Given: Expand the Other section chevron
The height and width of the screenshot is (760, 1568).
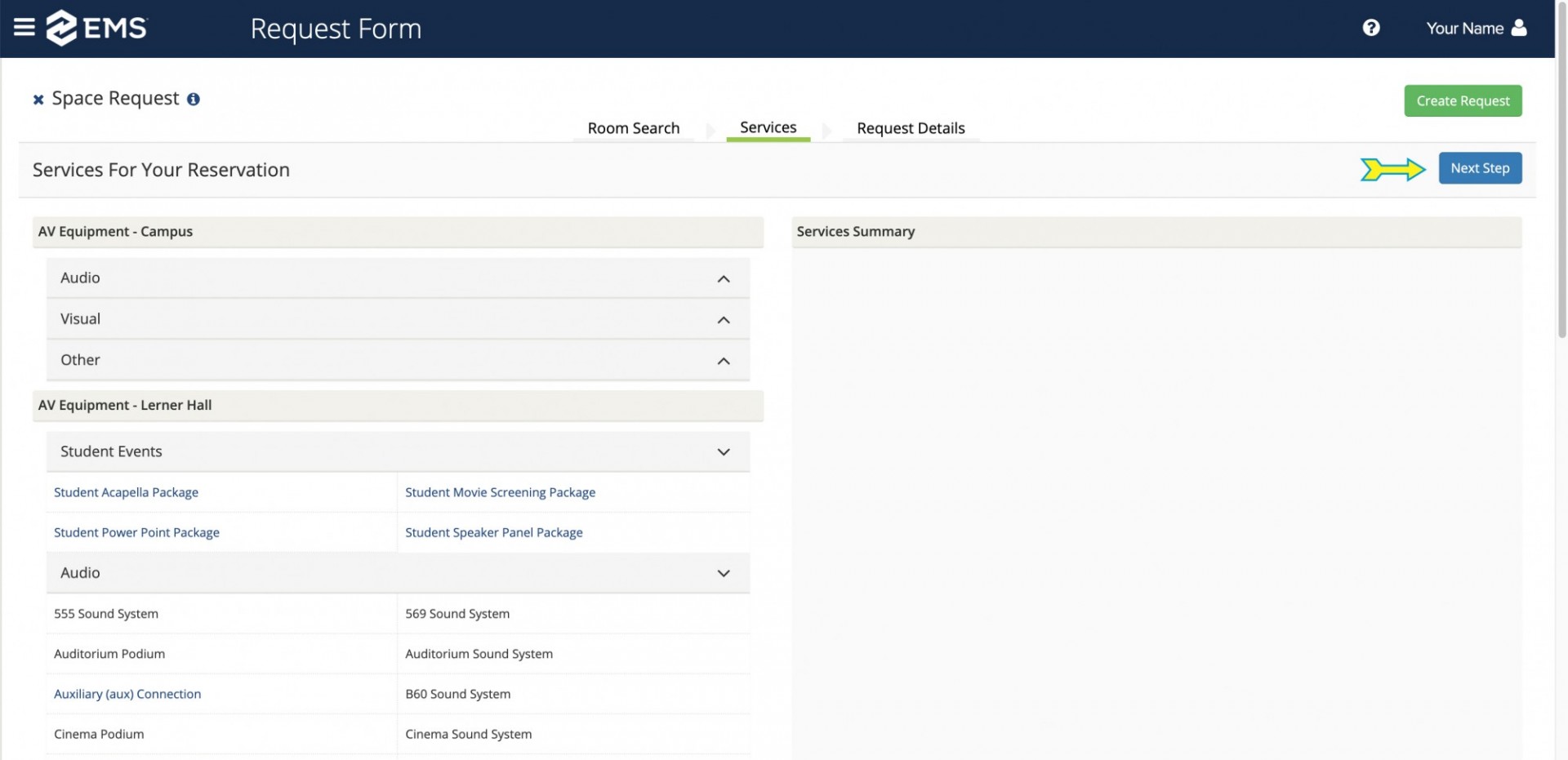Looking at the screenshot, I should pyautogui.click(x=724, y=361).
